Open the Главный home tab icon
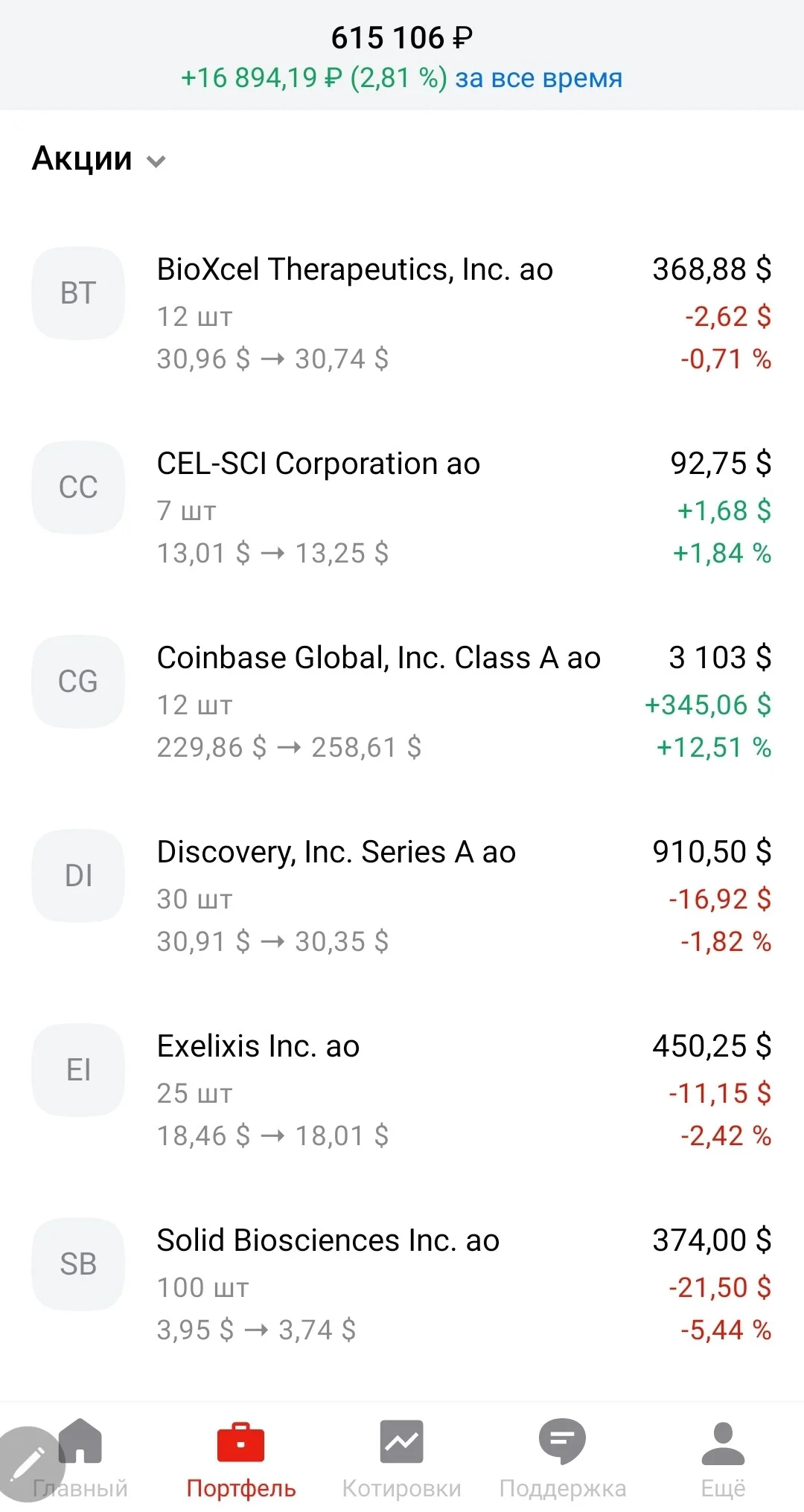The width and height of the screenshot is (804, 1512). (x=80, y=1442)
